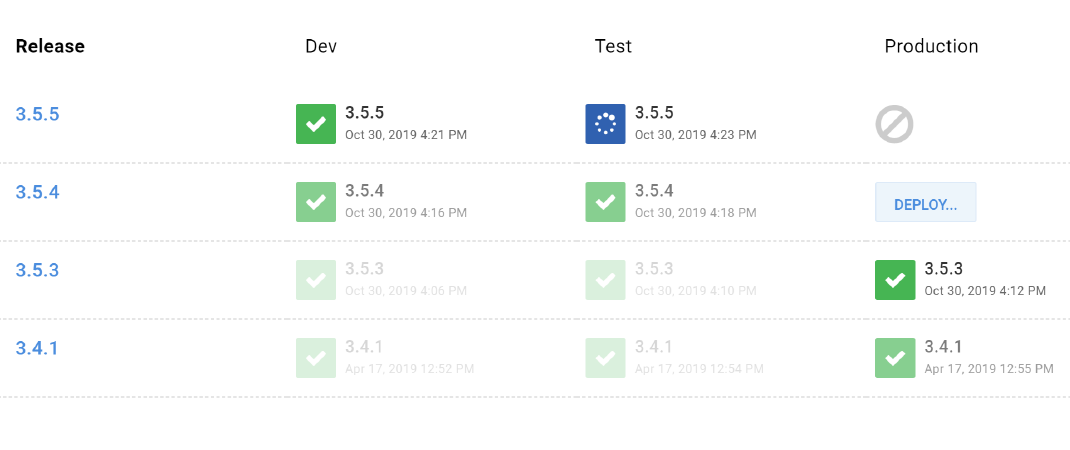Select the Production environment column header
The width and height of the screenshot is (1070, 450).
coord(931,46)
